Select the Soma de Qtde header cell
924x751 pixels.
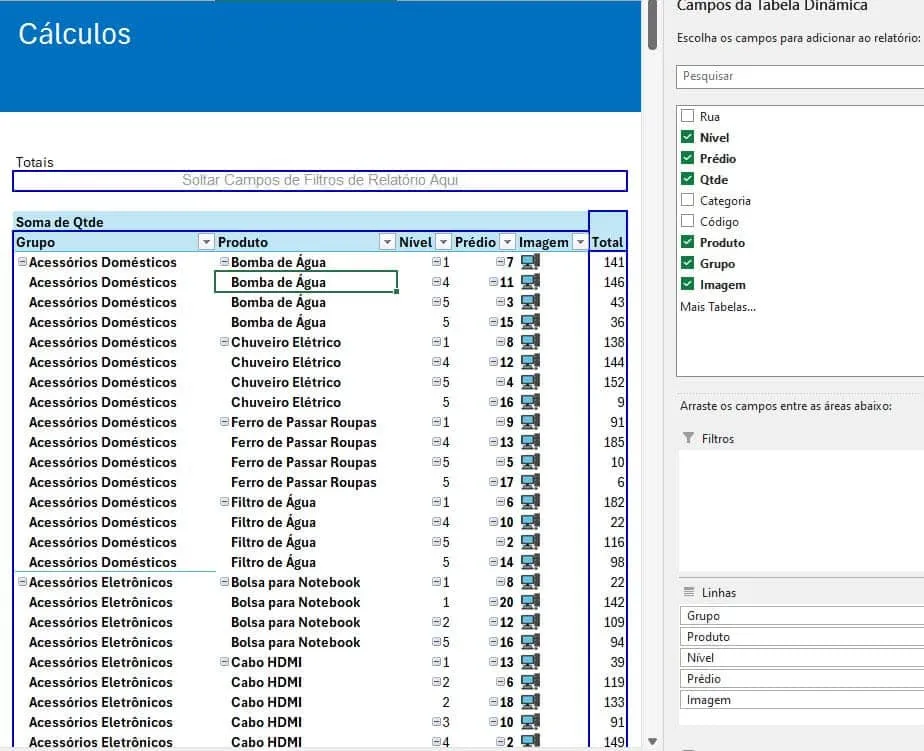coord(301,222)
